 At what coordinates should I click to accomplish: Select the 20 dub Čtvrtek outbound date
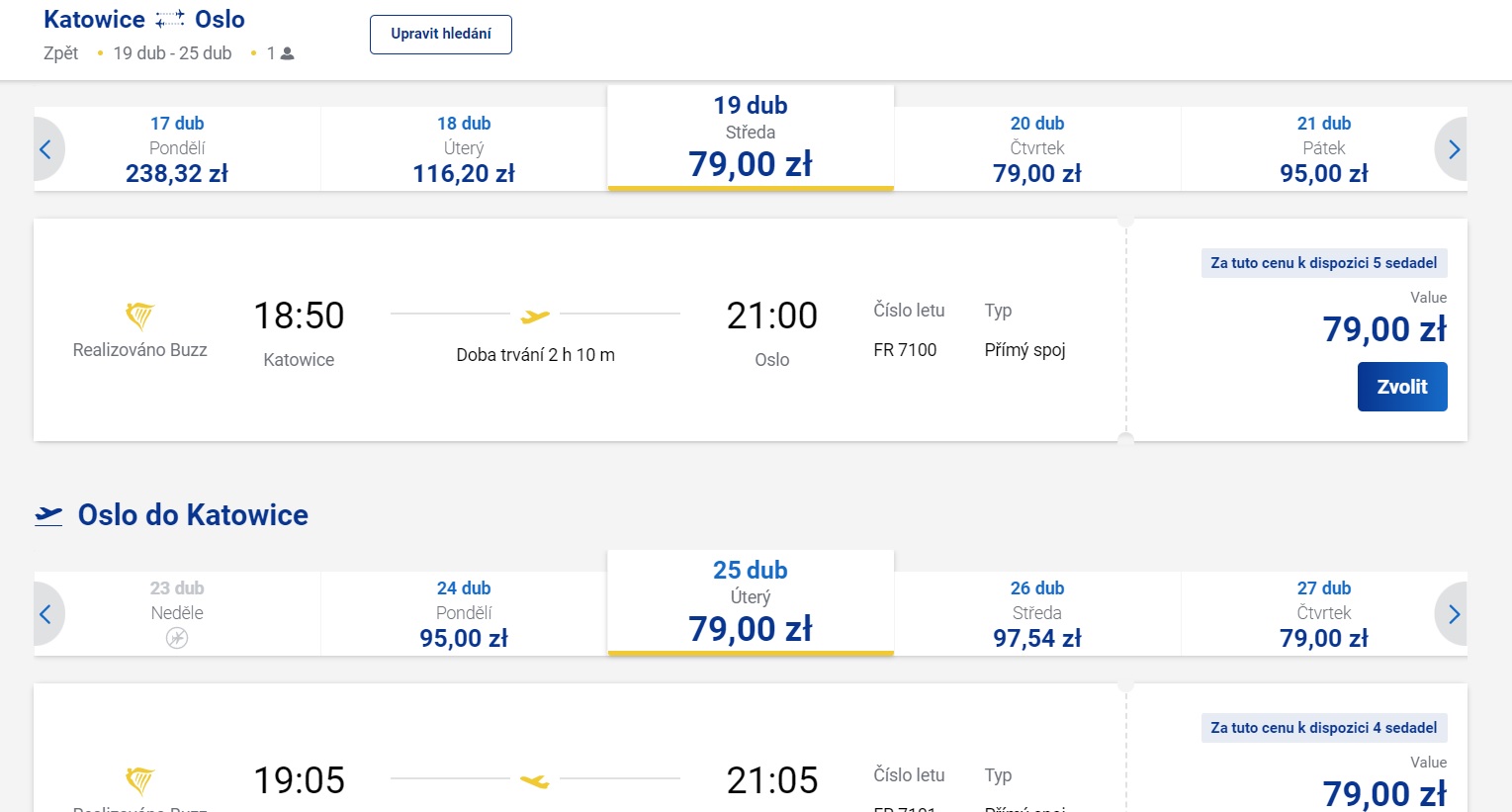[x=1036, y=149]
